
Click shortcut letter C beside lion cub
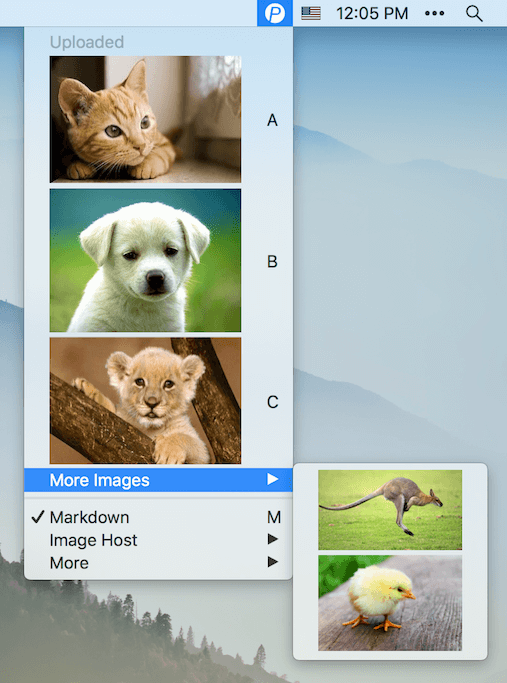point(273,402)
